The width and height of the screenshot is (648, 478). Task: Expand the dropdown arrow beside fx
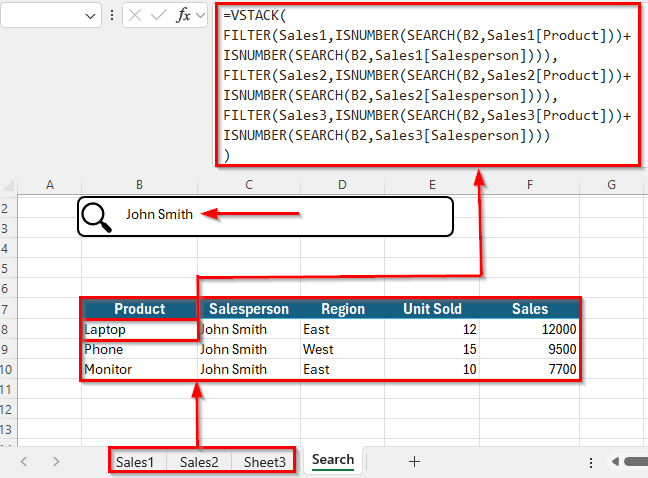click(x=200, y=16)
